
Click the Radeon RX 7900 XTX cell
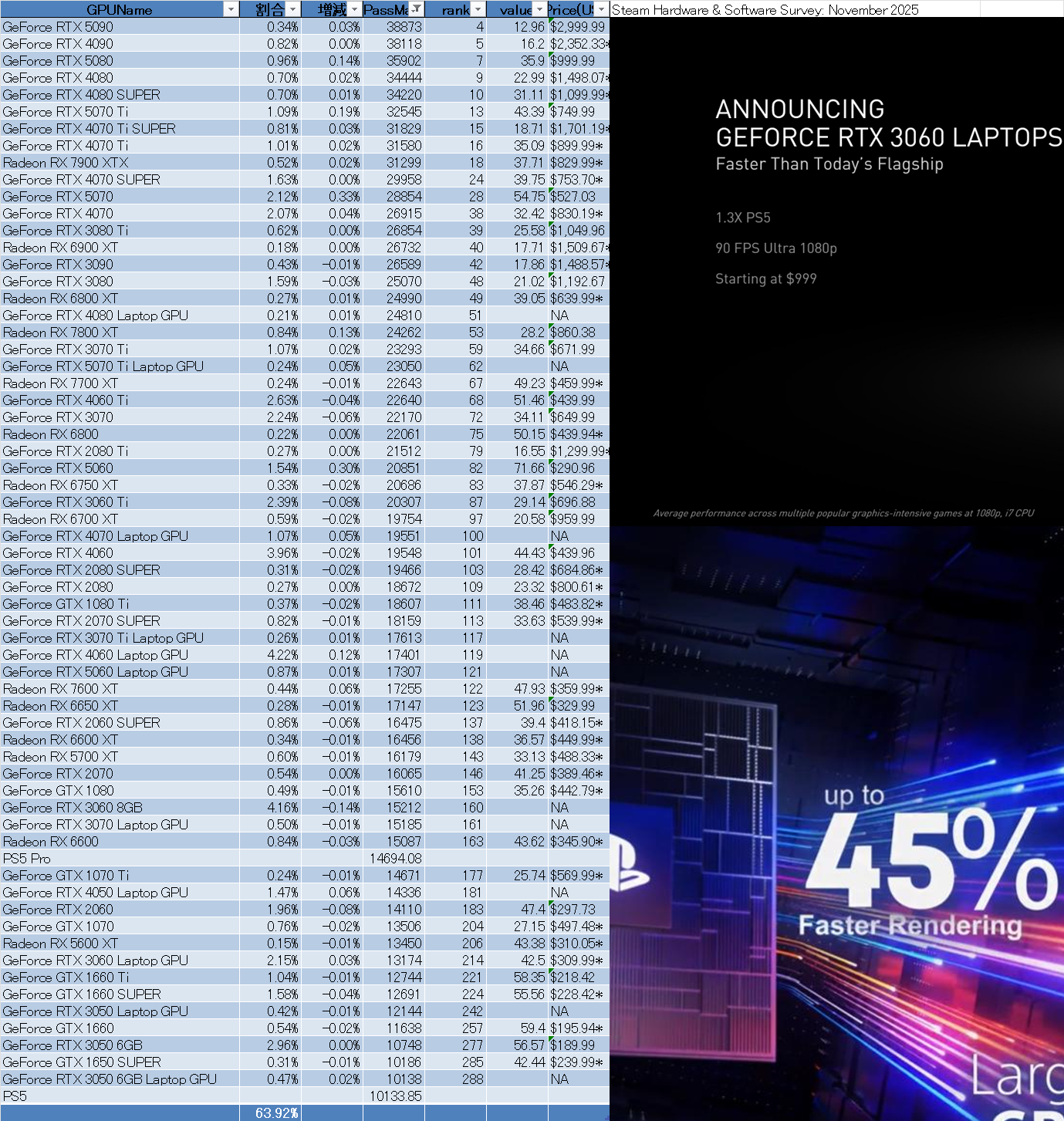120,163
